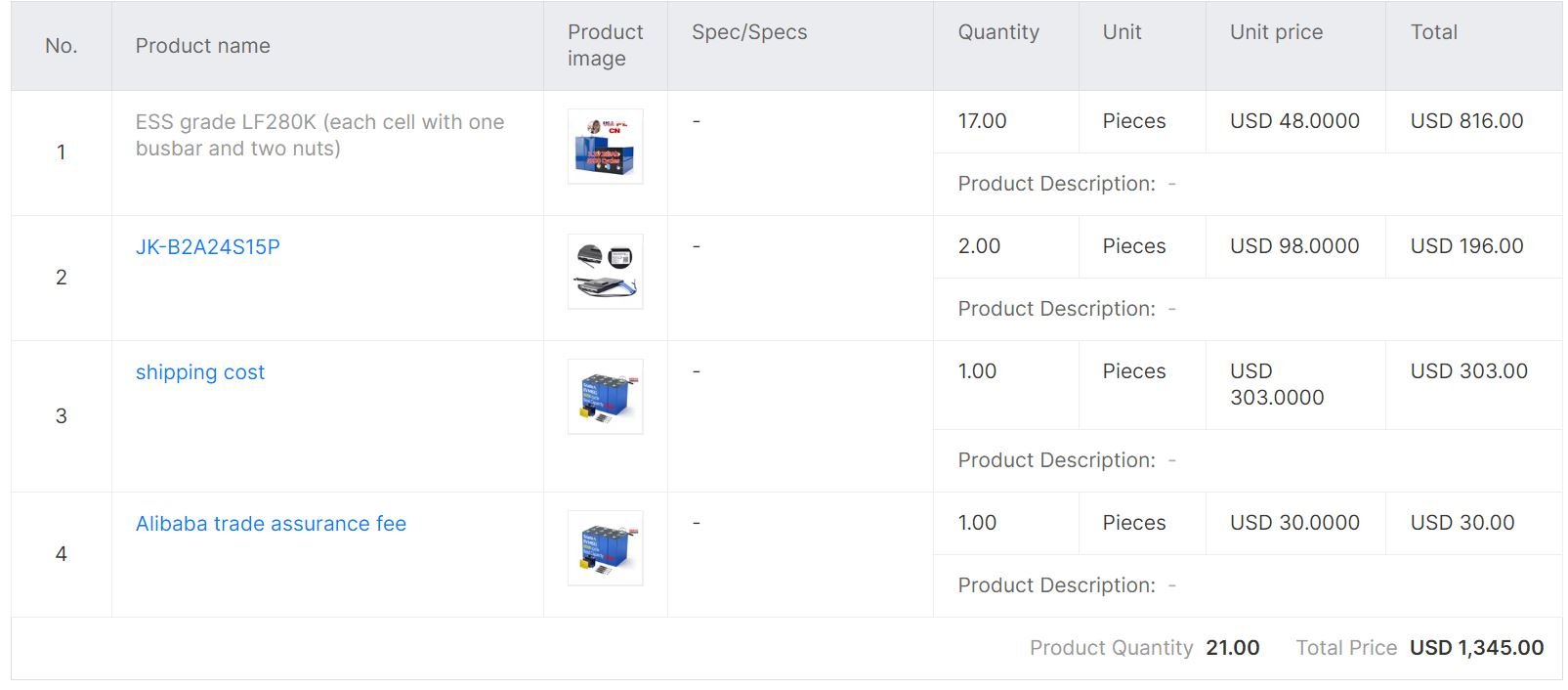The width and height of the screenshot is (1568, 690).
Task: Click the Total Price USD 1,345.00 value
Action: click(1476, 648)
